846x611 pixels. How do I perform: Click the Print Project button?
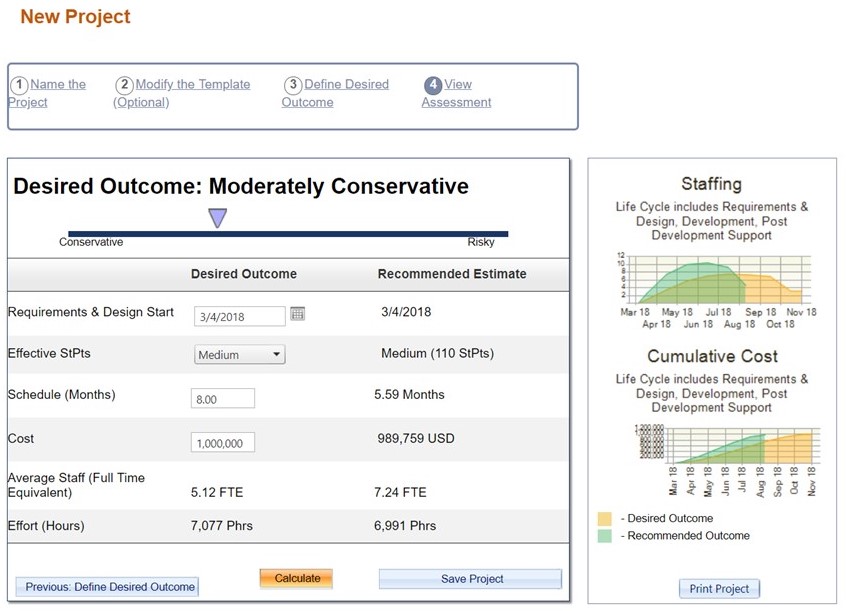pos(719,589)
